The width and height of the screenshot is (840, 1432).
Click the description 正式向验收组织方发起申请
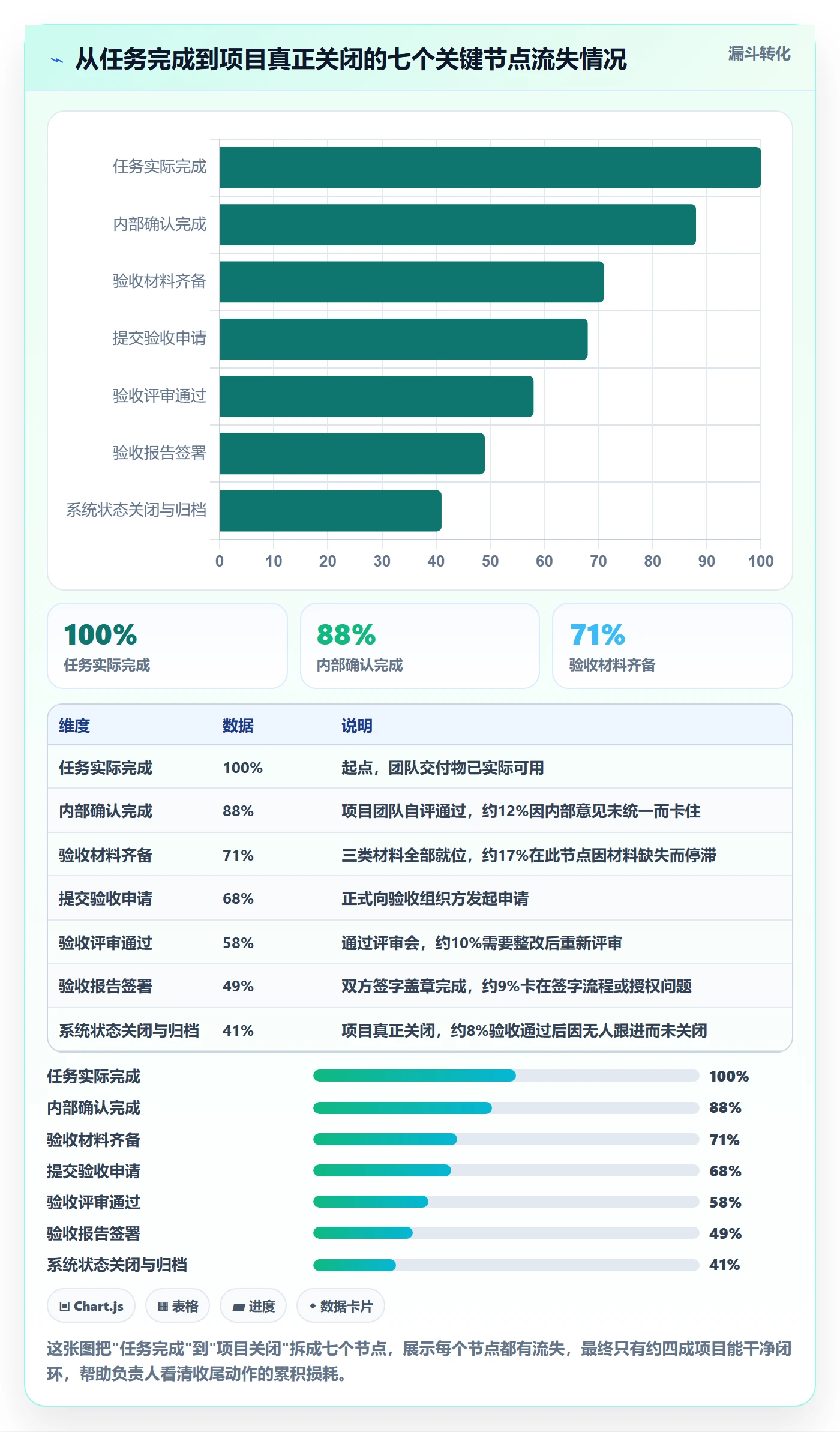coord(435,898)
